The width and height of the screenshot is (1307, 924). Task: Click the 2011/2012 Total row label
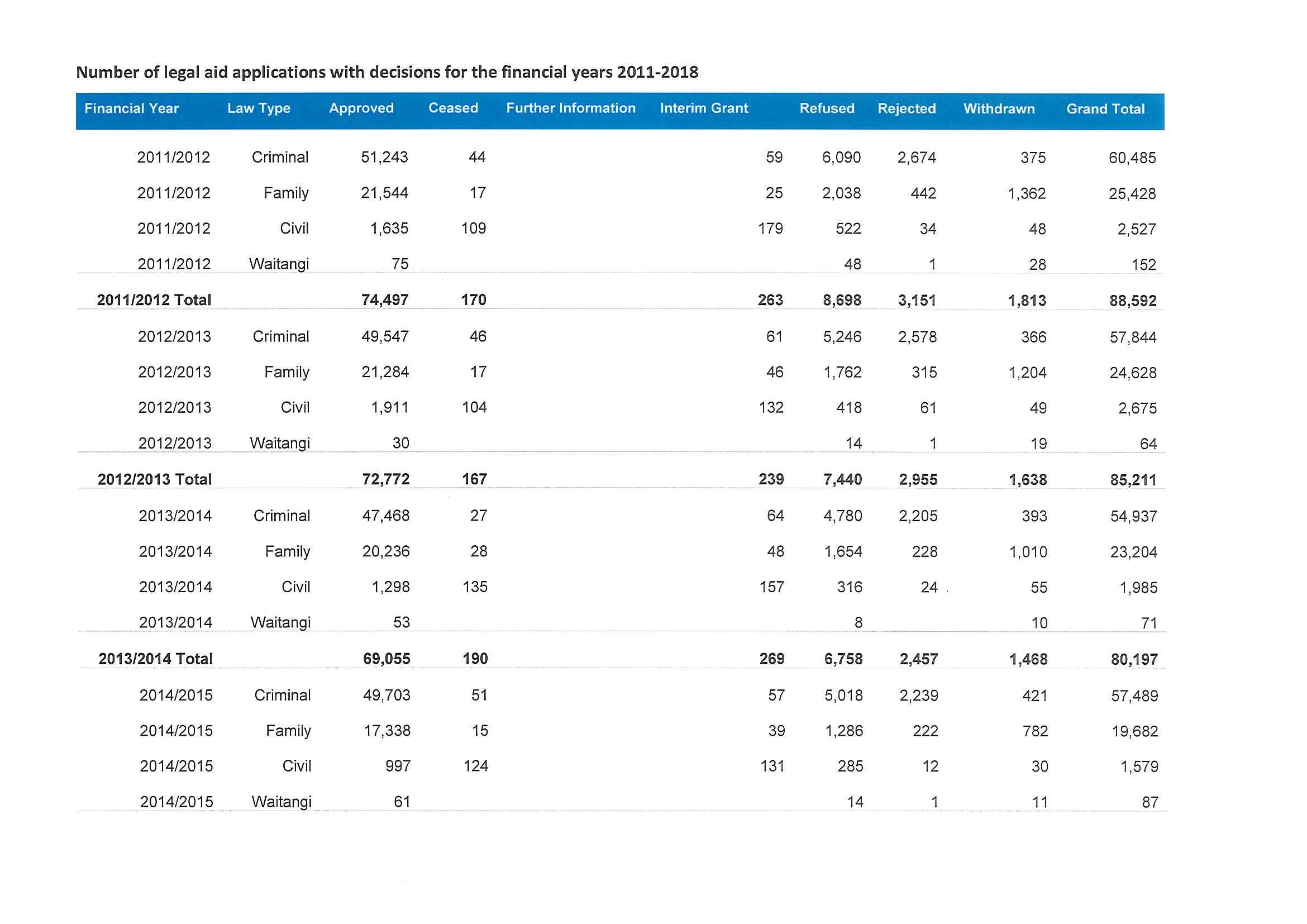[x=154, y=300]
